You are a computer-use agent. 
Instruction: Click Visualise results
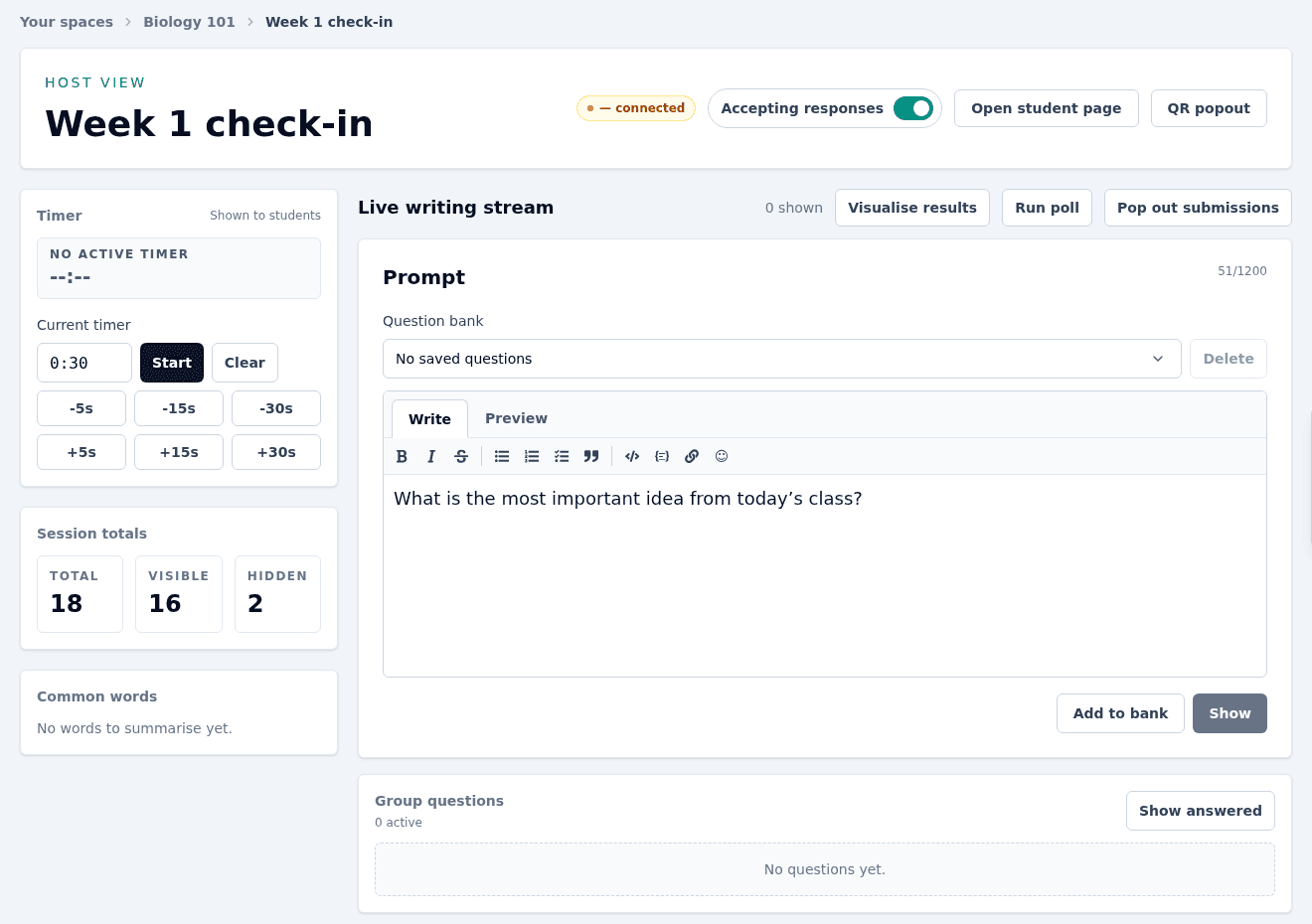click(x=912, y=208)
